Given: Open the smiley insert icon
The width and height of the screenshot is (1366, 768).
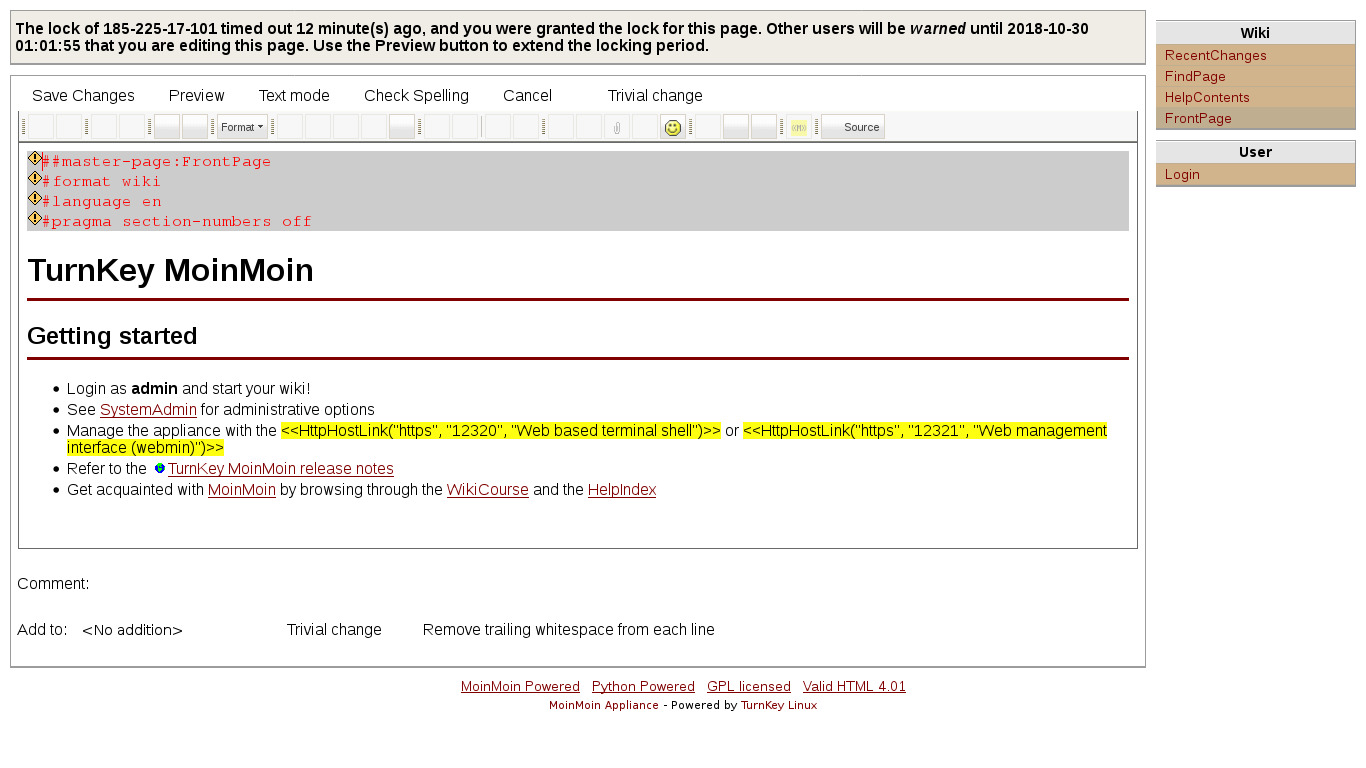Looking at the screenshot, I should tap(673, 127).
